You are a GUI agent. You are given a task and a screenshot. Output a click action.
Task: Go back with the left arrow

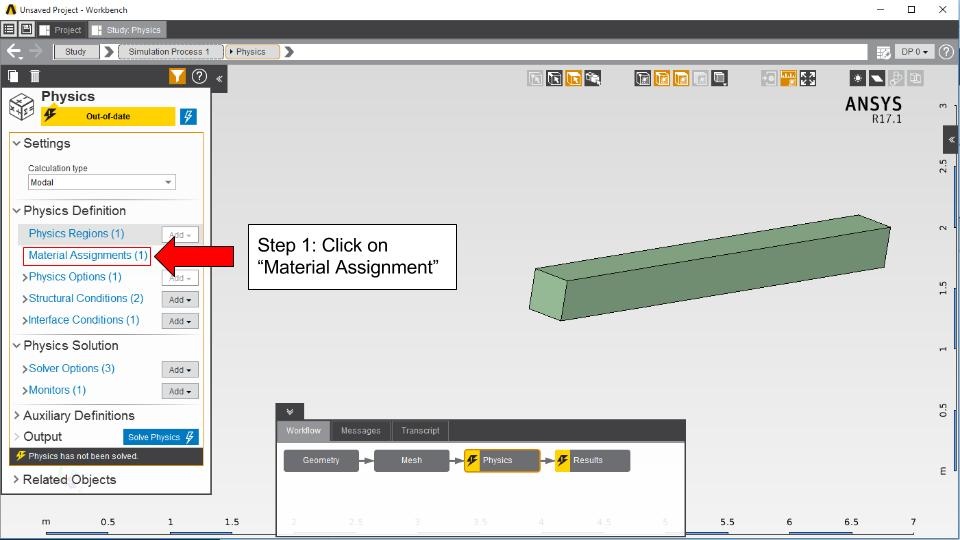(x=13, y=52)
